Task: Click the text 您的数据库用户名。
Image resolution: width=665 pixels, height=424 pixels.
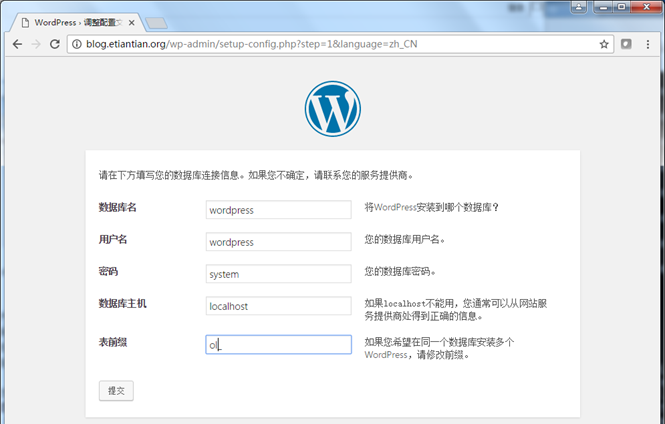Action: click(x=405, y=240)
